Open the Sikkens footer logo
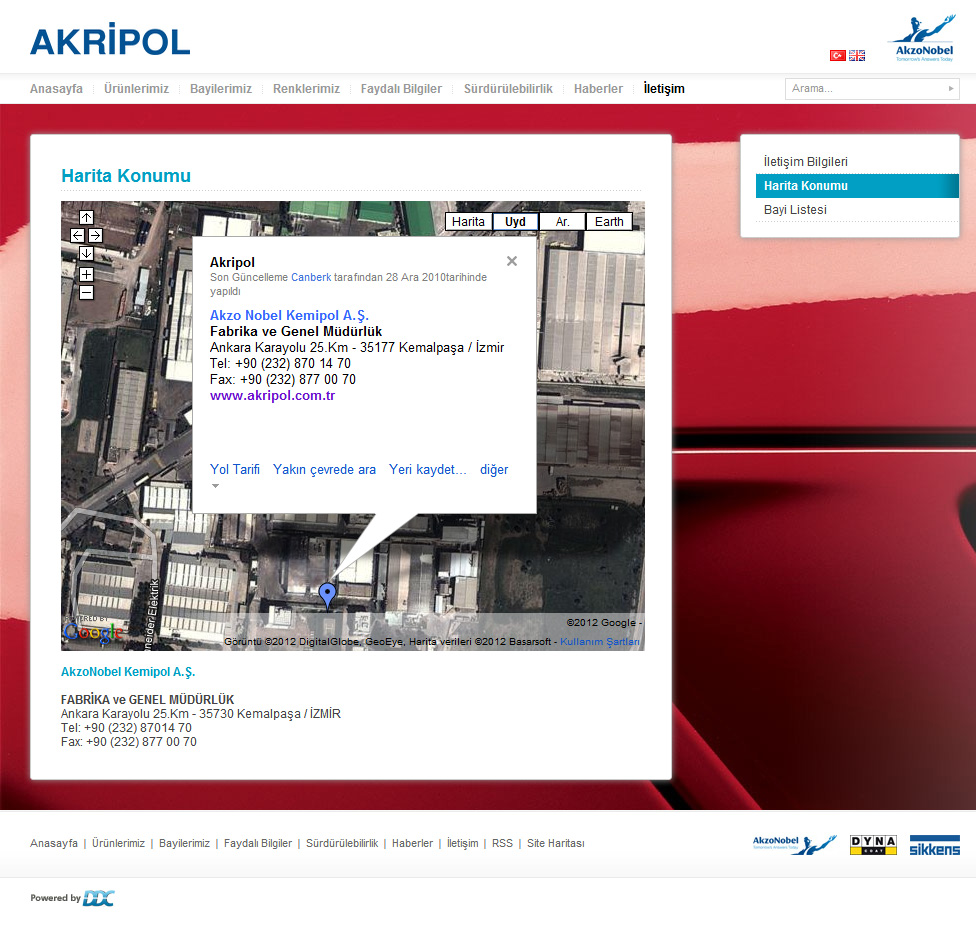Image resolution: width=976 pixels, height=935 pixels. (934, 845)
